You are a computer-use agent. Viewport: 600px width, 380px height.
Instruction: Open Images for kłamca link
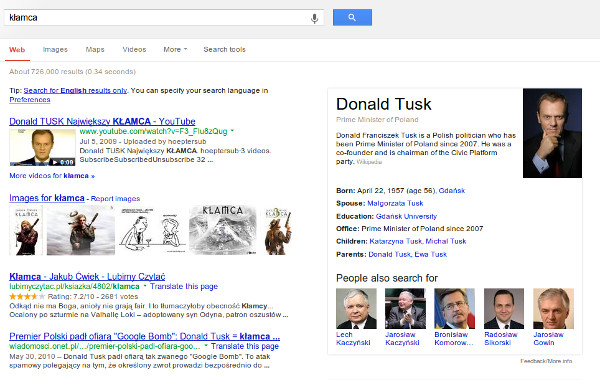coord(47,198)
